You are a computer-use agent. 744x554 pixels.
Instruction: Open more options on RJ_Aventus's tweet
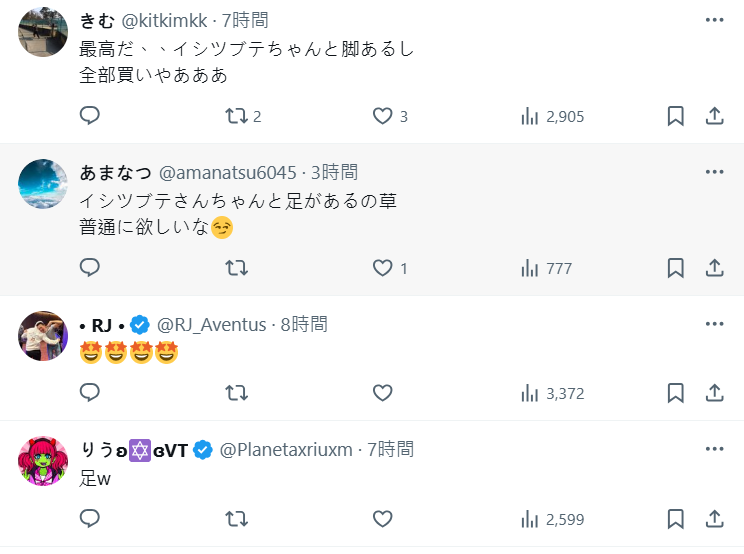(714, 325)
